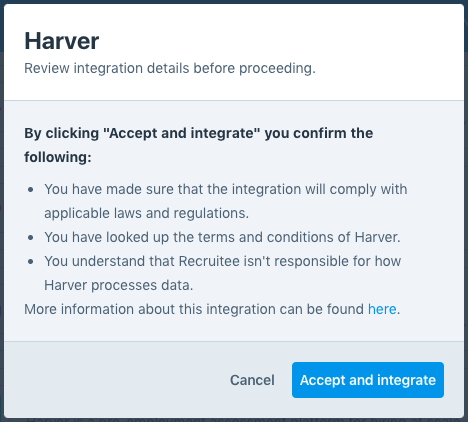
Task: Click the 'Harver processes data' text line
Action: pos(118,285)
